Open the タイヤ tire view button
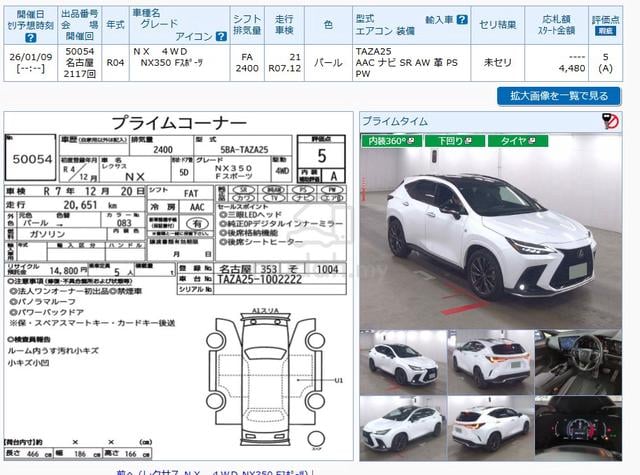This screenshot has width=640, height=475. click(x=518, y=141)
